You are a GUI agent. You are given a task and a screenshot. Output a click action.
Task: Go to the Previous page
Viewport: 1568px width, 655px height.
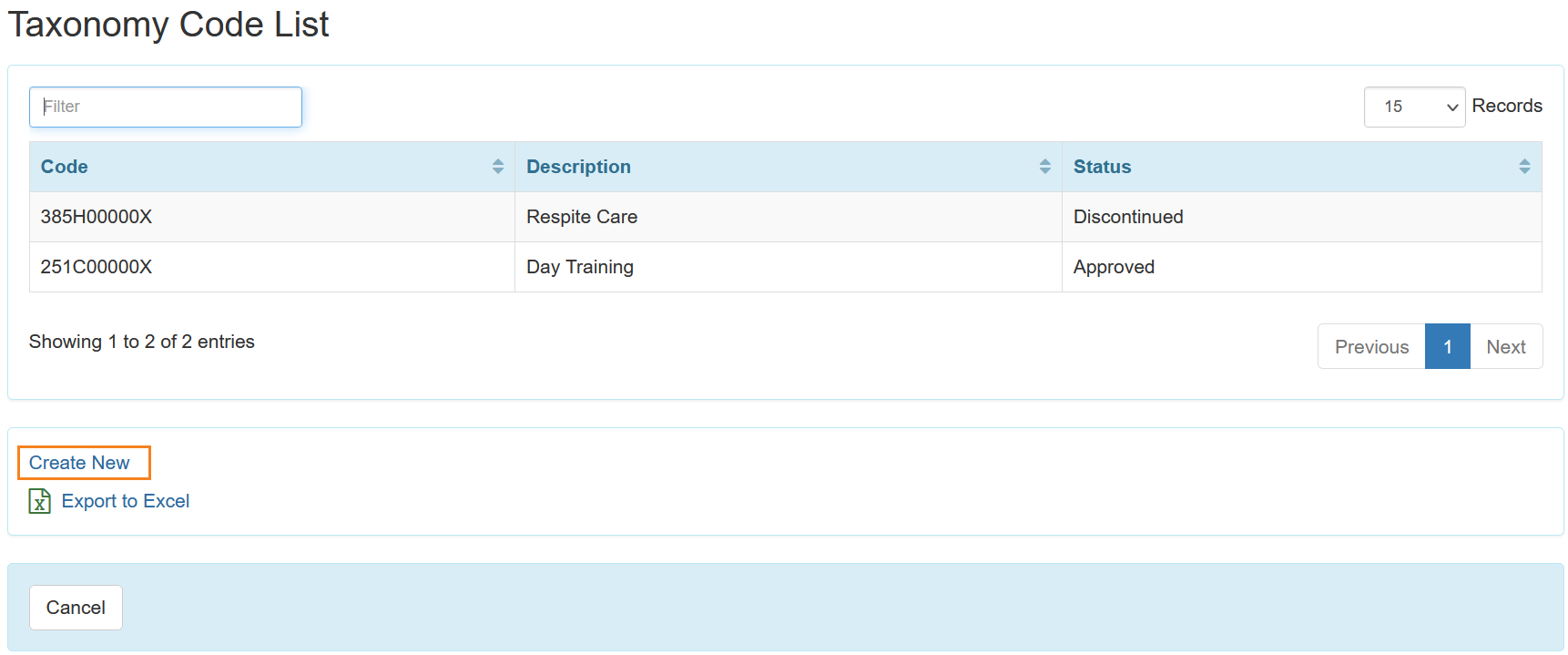click(x=1370, y=347)
